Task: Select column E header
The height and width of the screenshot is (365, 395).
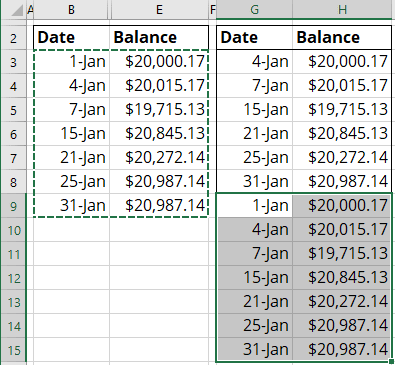Action: 159,10
